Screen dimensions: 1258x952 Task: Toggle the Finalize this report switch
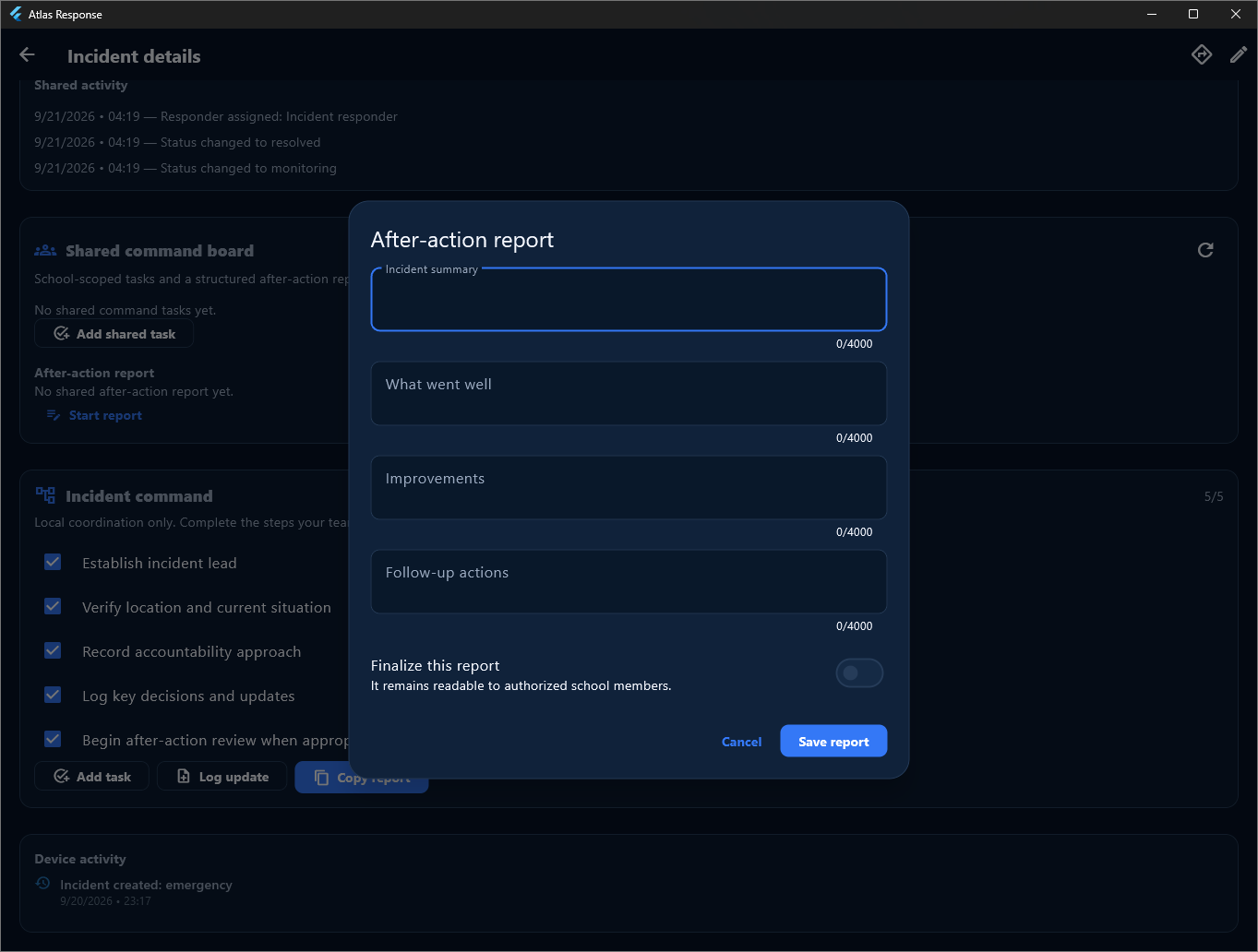click(859, 673)
